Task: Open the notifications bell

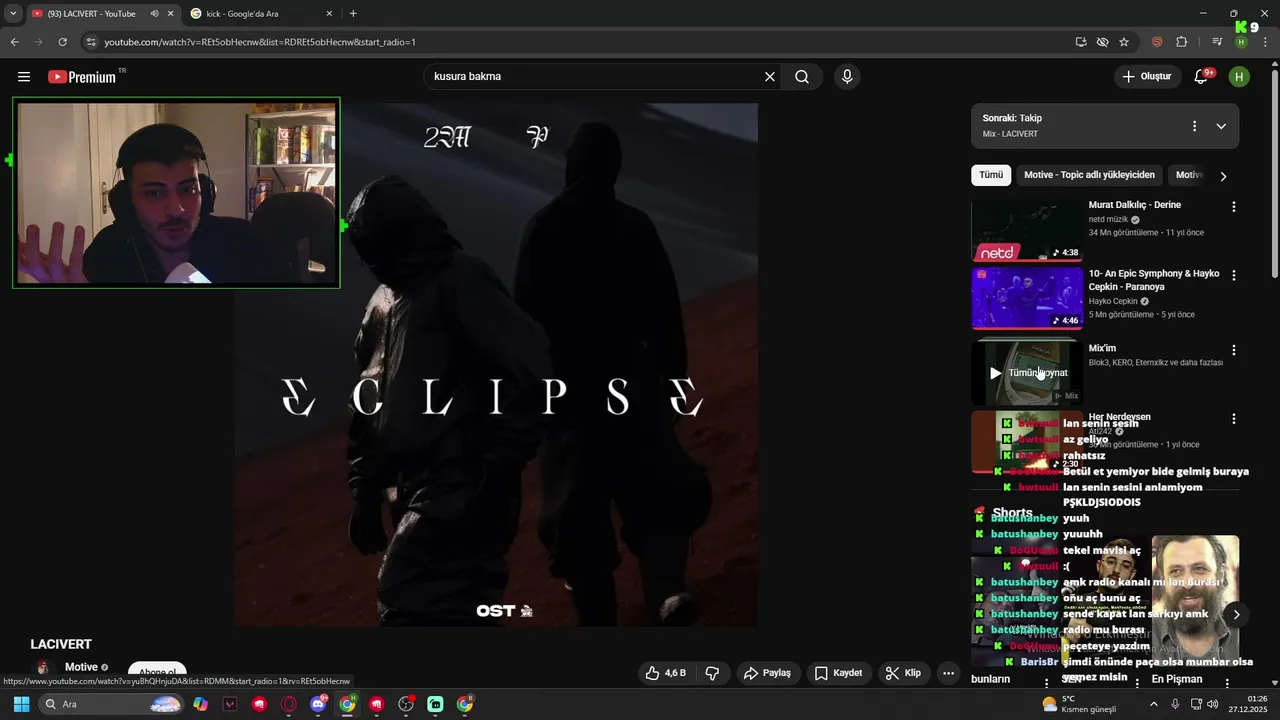Action: [x=1202, y=77]
